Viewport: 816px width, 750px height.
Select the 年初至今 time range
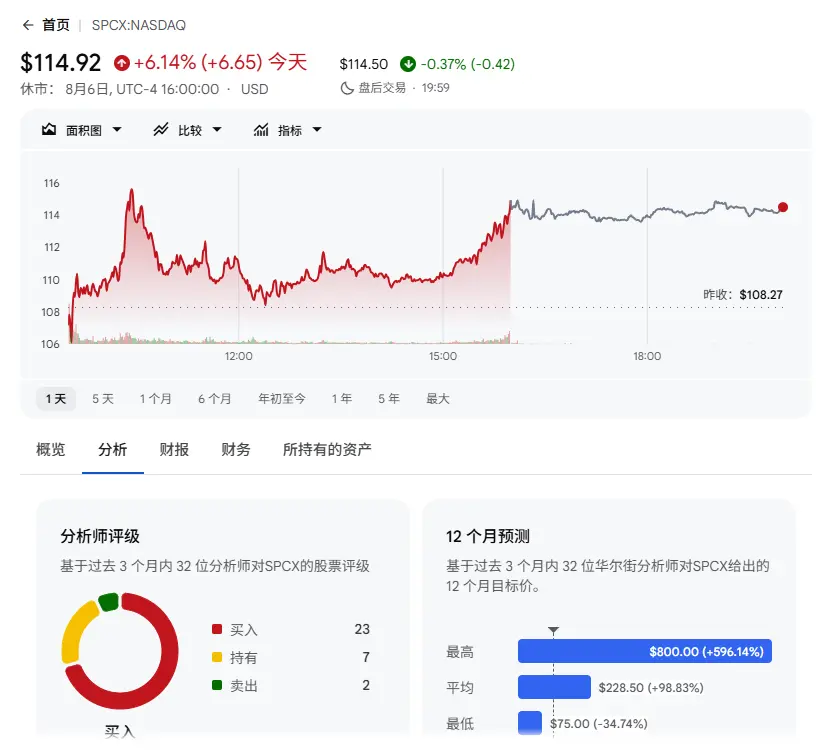282,399
